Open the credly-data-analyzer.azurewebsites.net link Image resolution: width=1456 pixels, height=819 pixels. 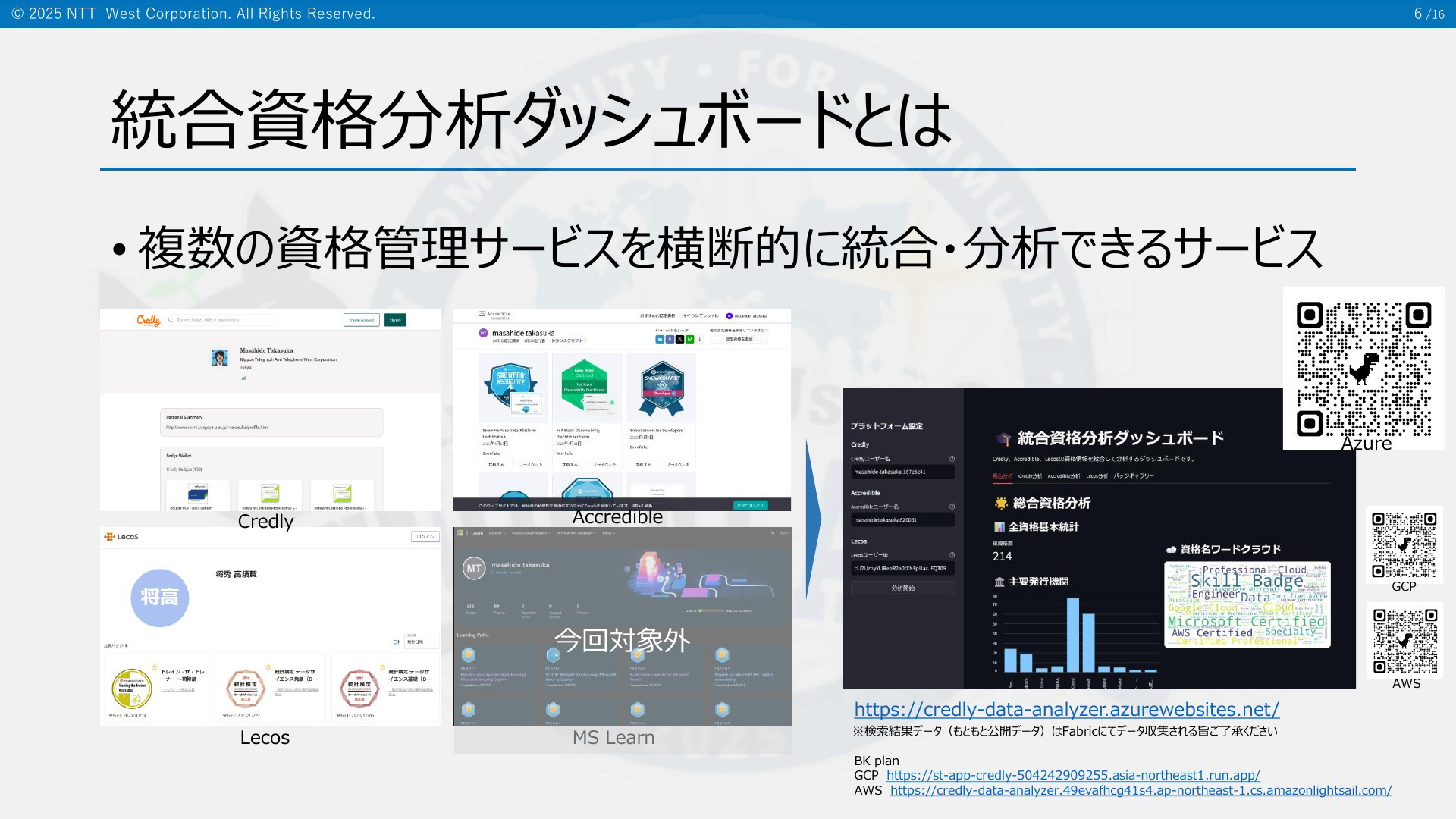(x=1066, y=709)
